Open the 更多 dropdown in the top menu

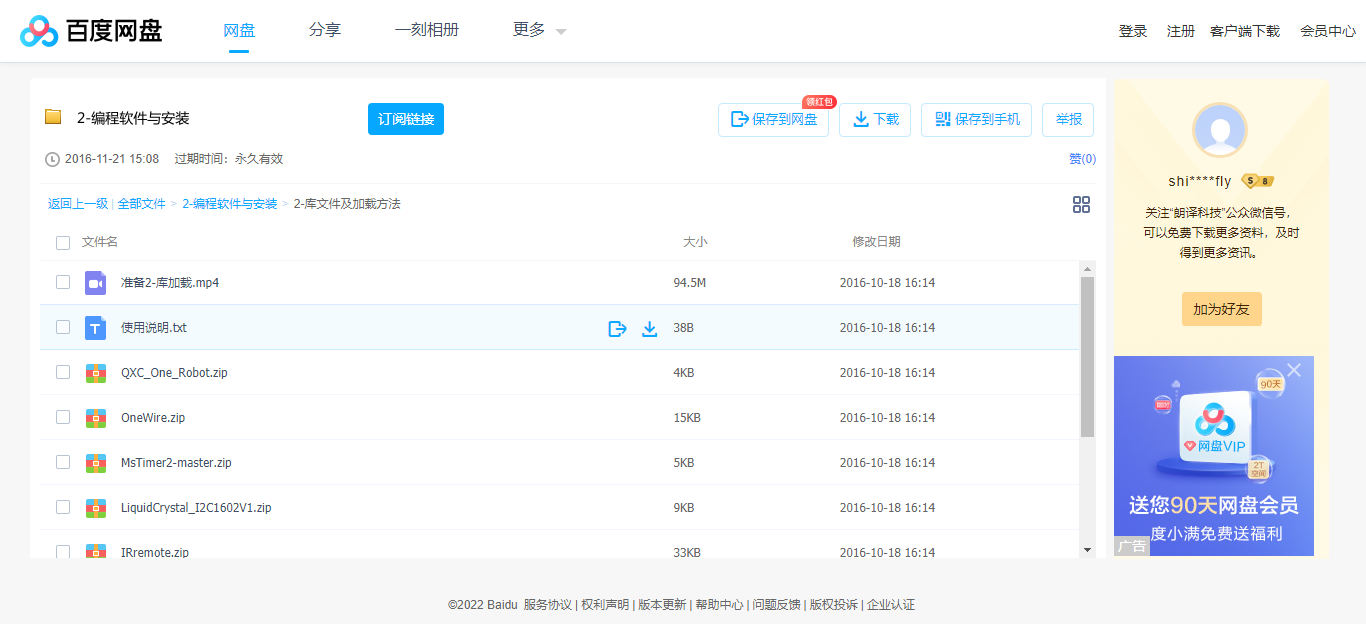(x=536, y=31)
